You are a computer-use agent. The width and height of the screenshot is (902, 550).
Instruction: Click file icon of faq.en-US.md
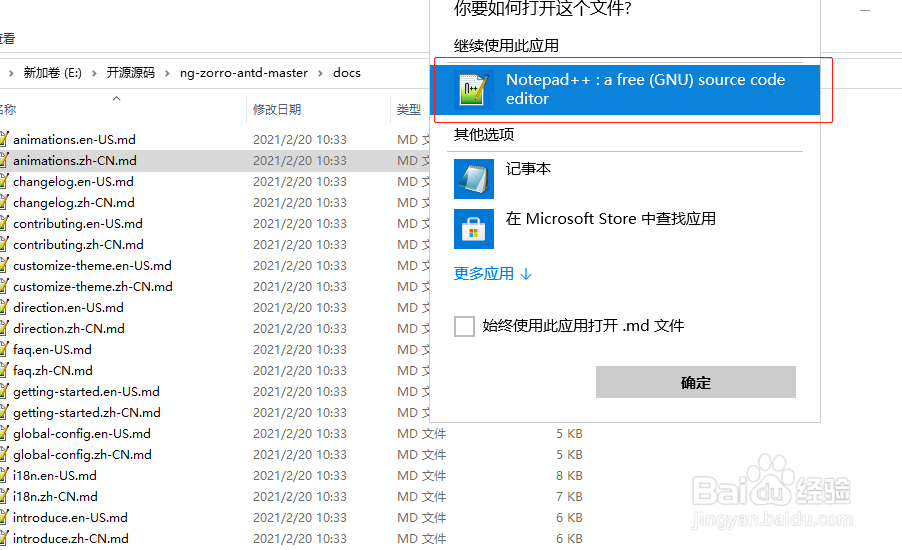4,349
